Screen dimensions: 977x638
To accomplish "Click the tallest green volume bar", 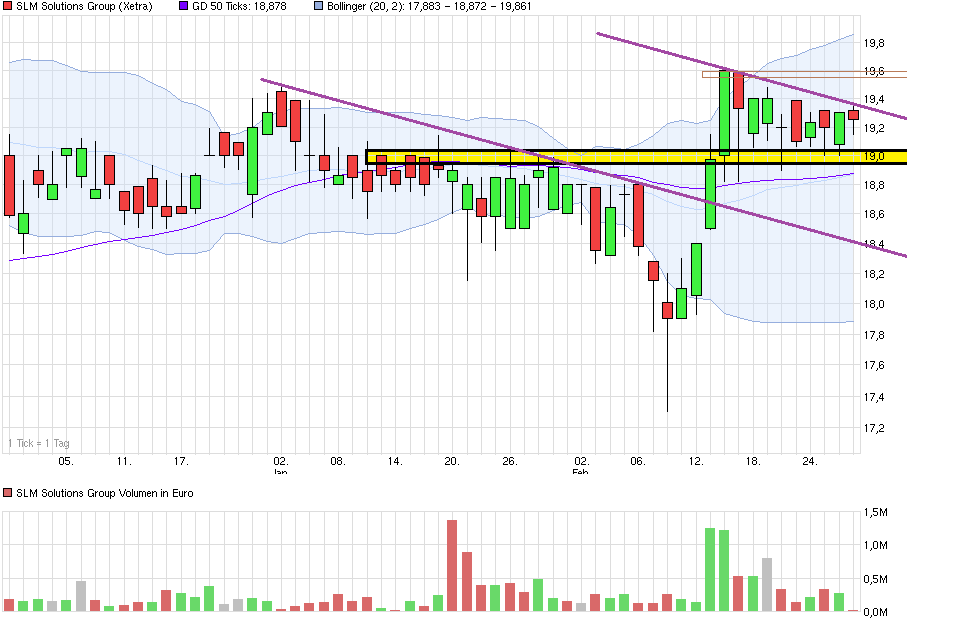I will click(710, 569).
